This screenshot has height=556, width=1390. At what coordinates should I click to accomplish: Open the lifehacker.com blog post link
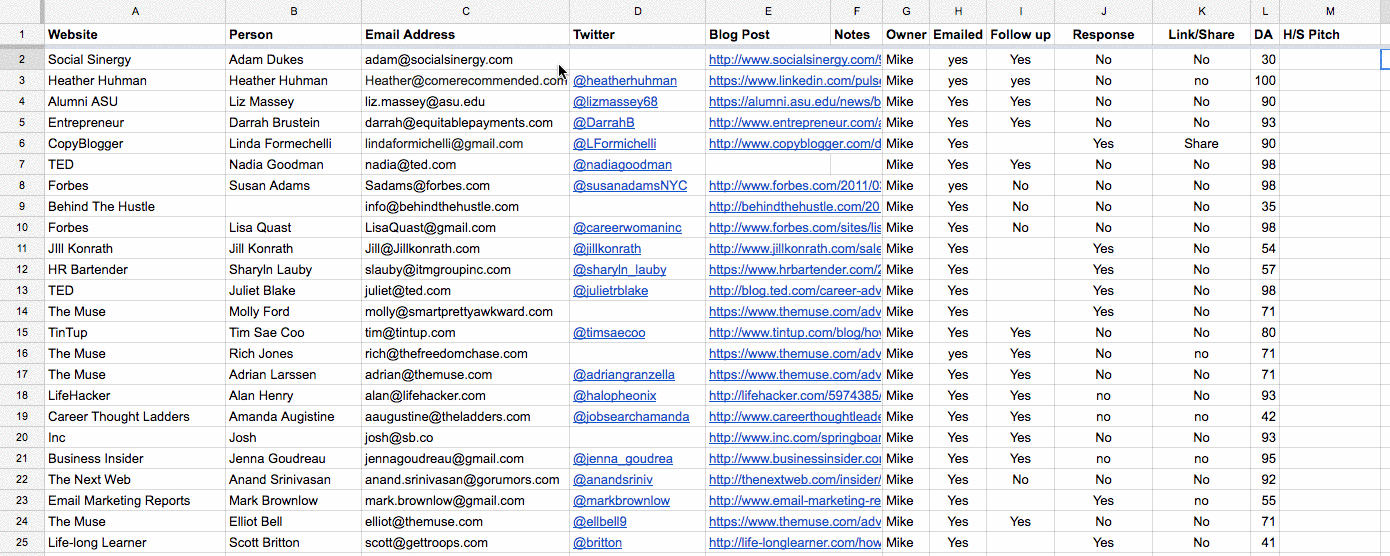[x=794, y=396]
